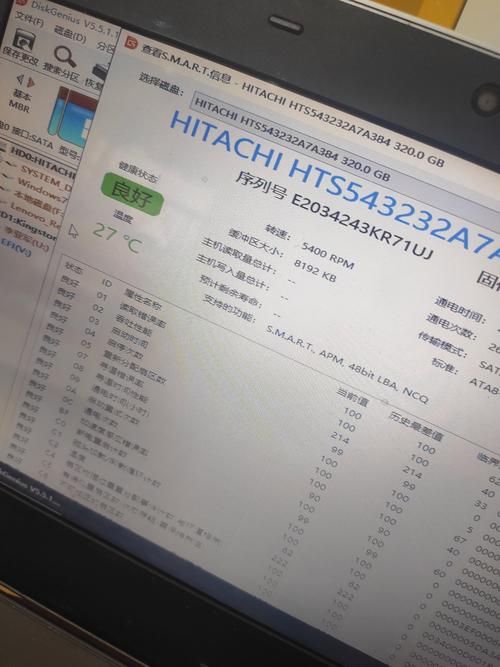The width and height of the screenshot is (500, 667).
Task: Click the 8192 KB buffer size value
Action: [315, 271]
